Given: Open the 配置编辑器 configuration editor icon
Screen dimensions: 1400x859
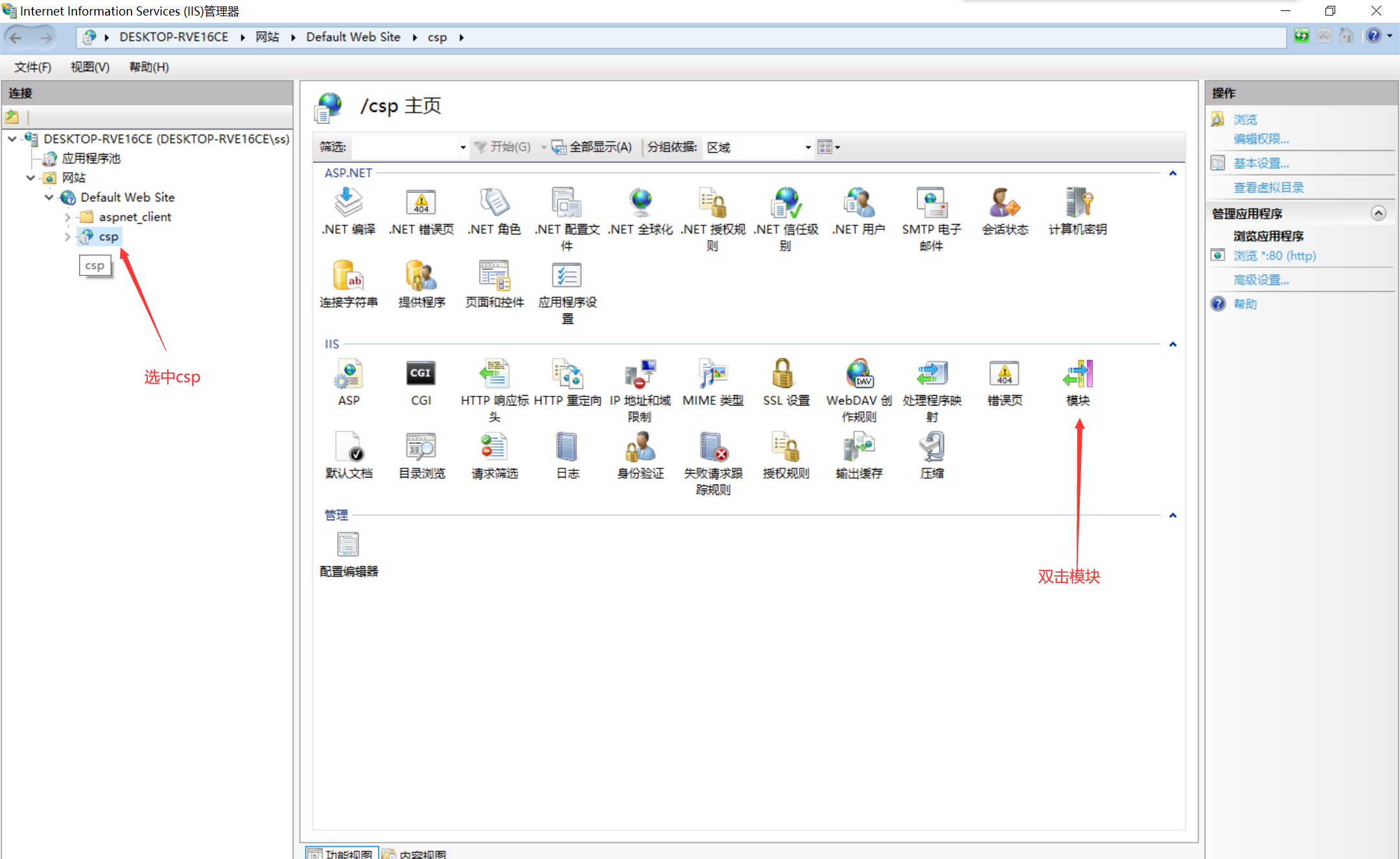Looking at the screenshot, I should (x=349, y=545).
